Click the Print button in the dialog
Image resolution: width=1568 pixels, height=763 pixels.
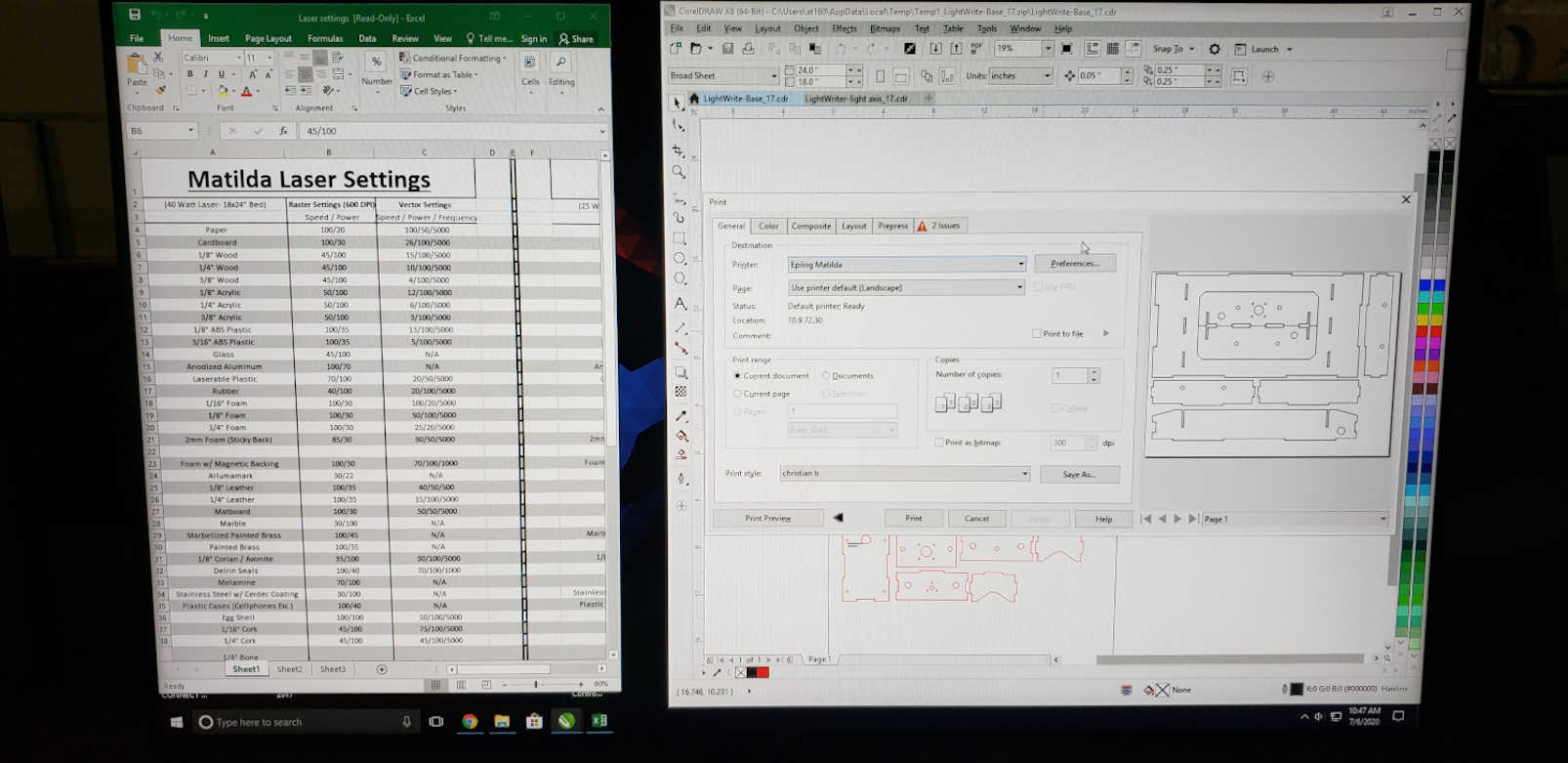tap(913, 519)
